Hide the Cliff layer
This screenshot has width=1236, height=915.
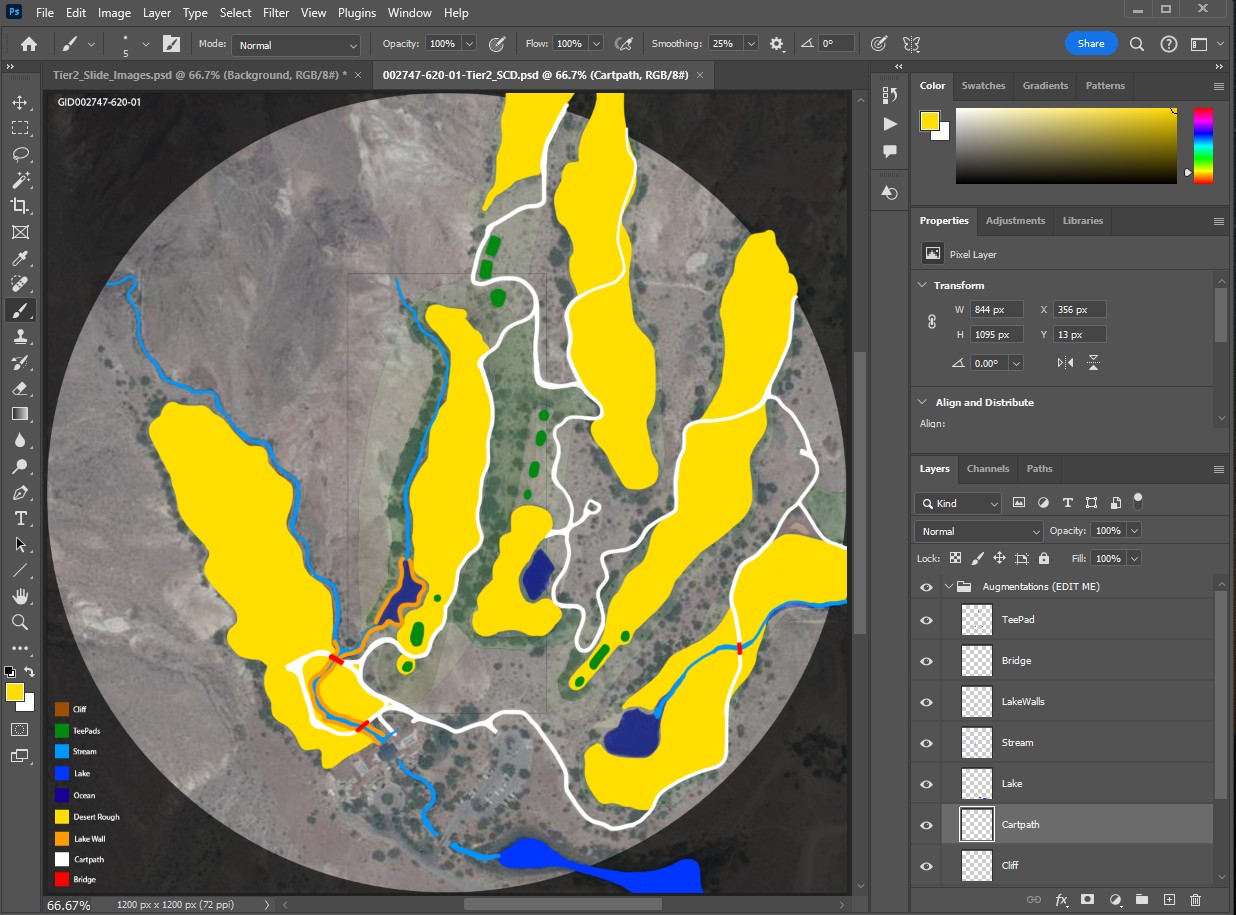click(x=926, y=866)
